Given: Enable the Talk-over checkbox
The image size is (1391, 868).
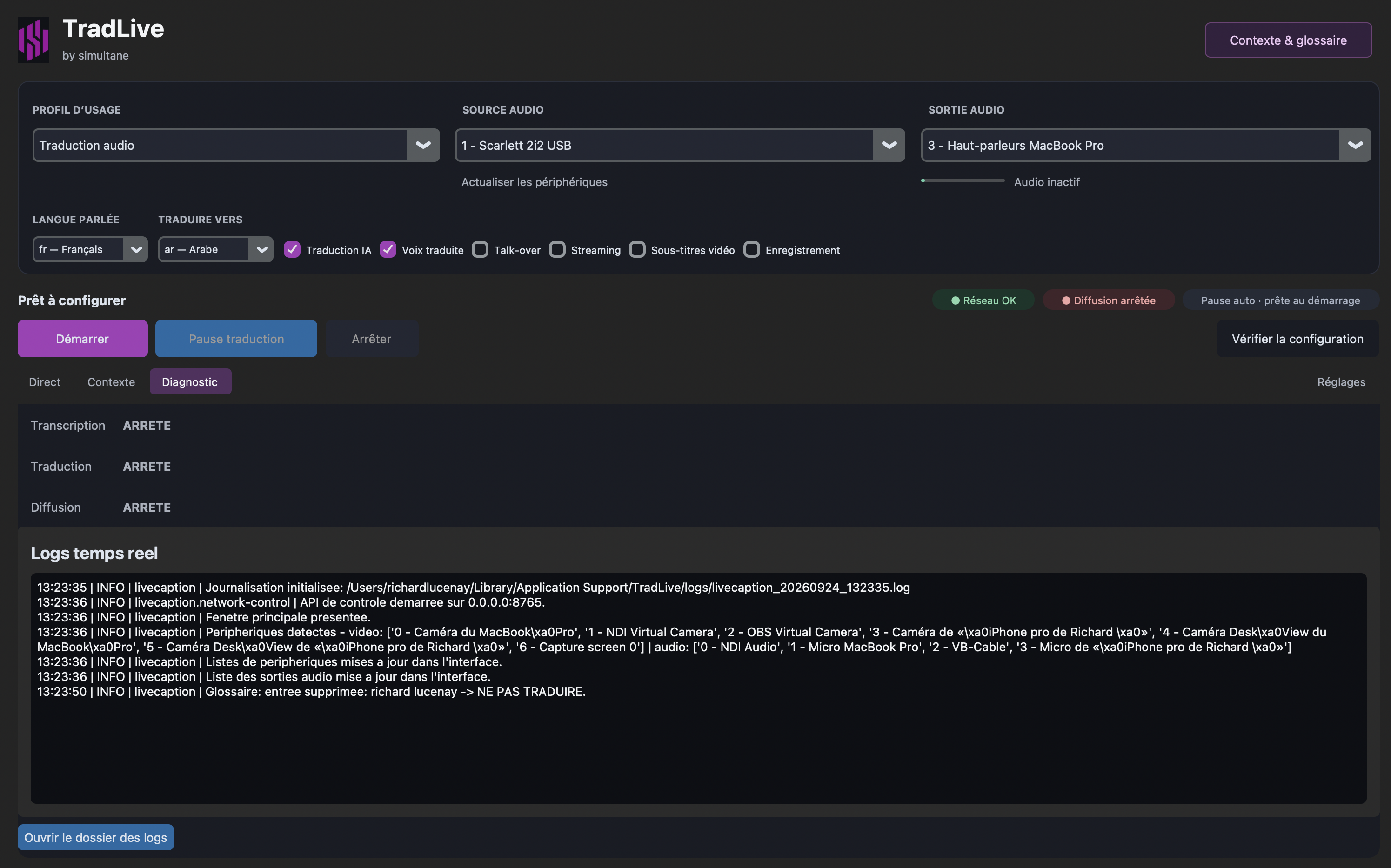Looking at the screenshot, I should pyautogui.click(x=480, y=250).
